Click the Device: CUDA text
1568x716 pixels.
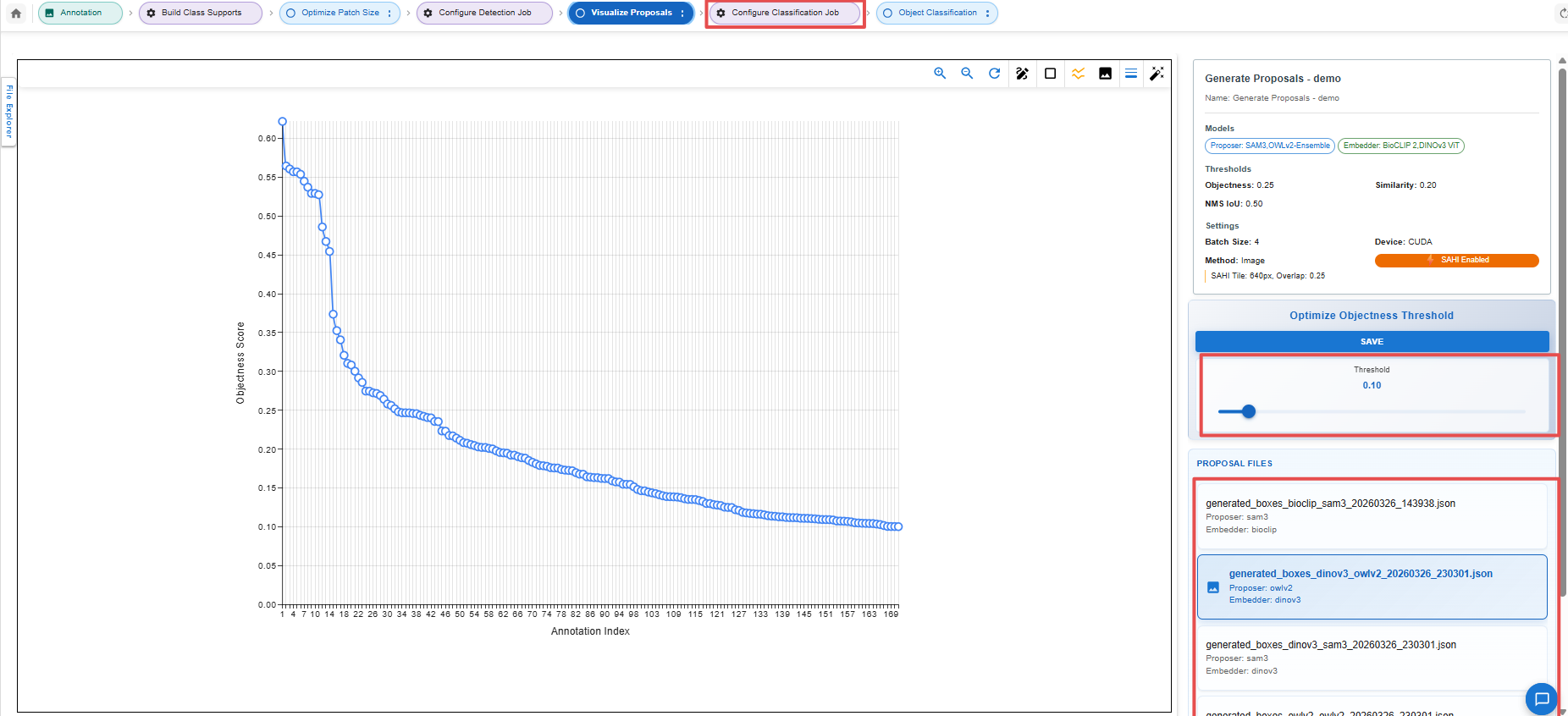[1403, 242]
